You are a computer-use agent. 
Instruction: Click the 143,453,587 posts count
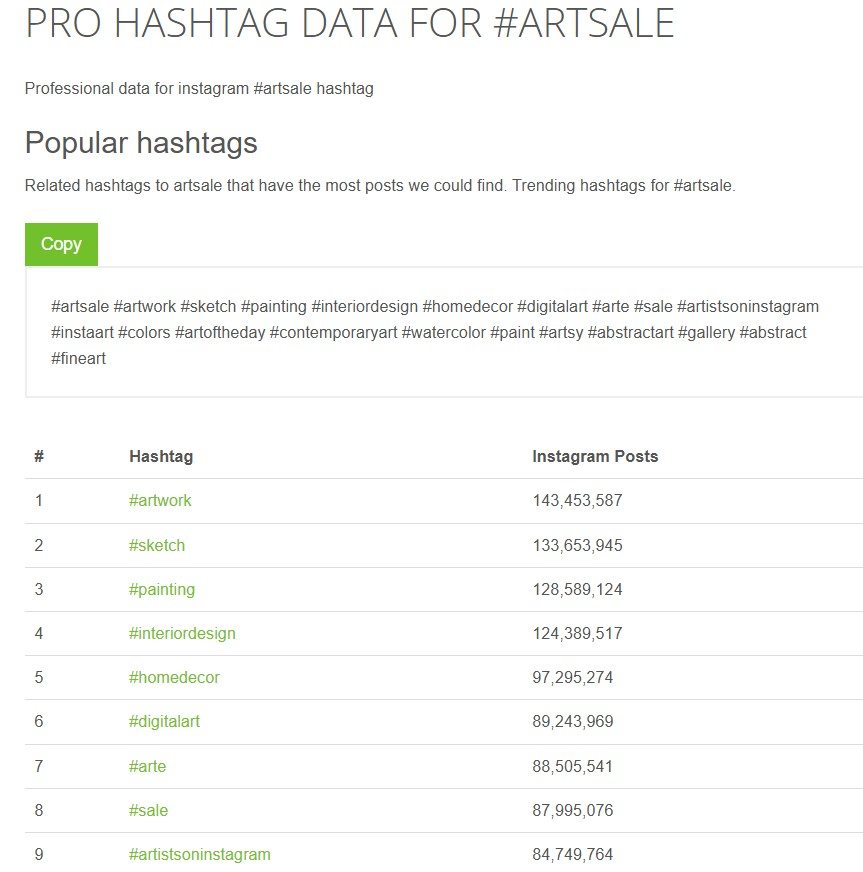pyautogui.click(x=577, y=501)
